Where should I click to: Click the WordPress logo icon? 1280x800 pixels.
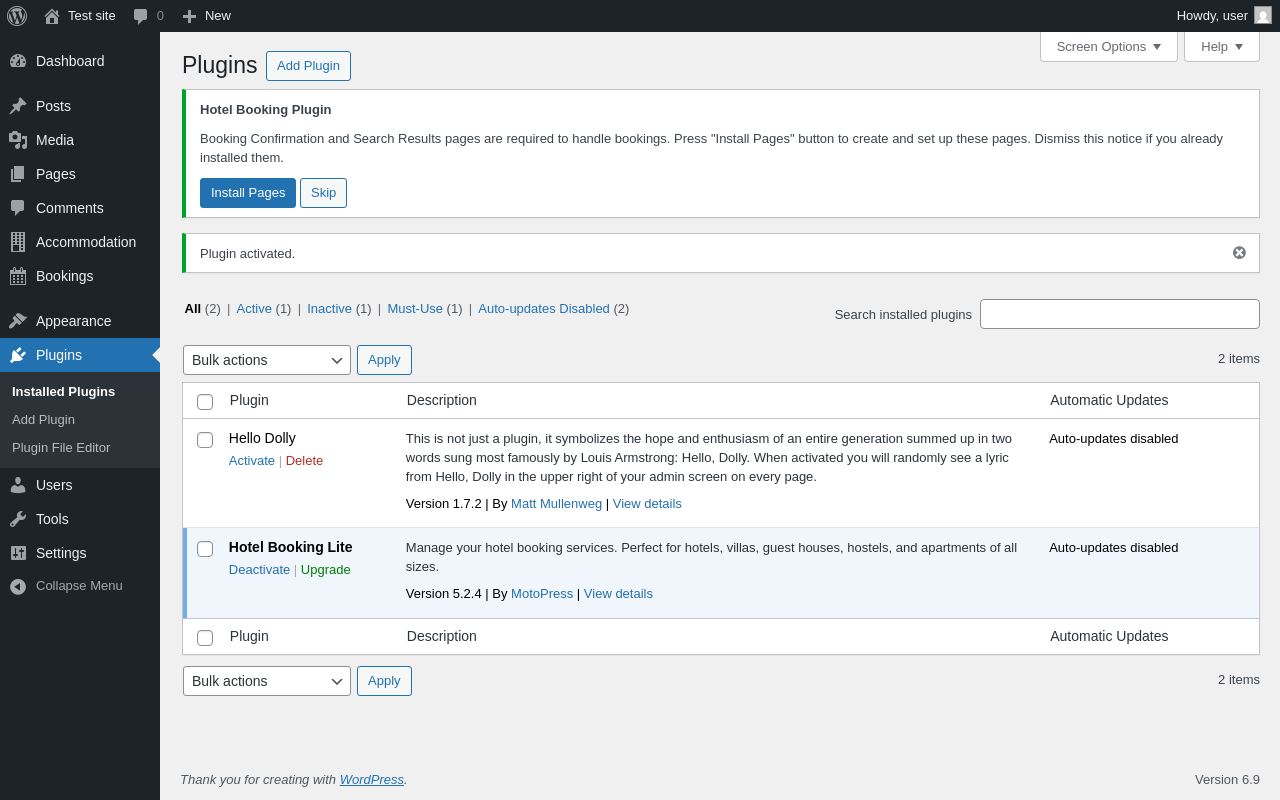point(17,16)
